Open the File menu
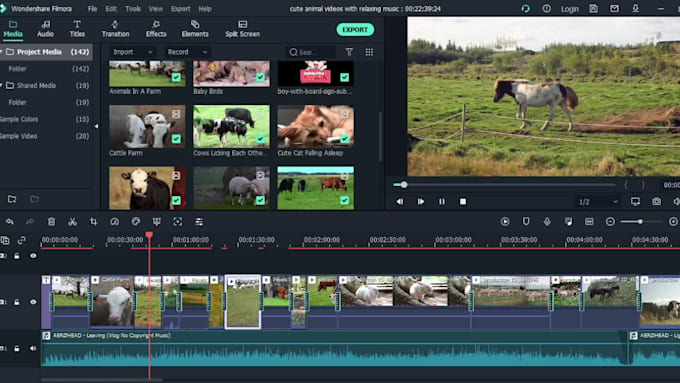 click(92, 9)
